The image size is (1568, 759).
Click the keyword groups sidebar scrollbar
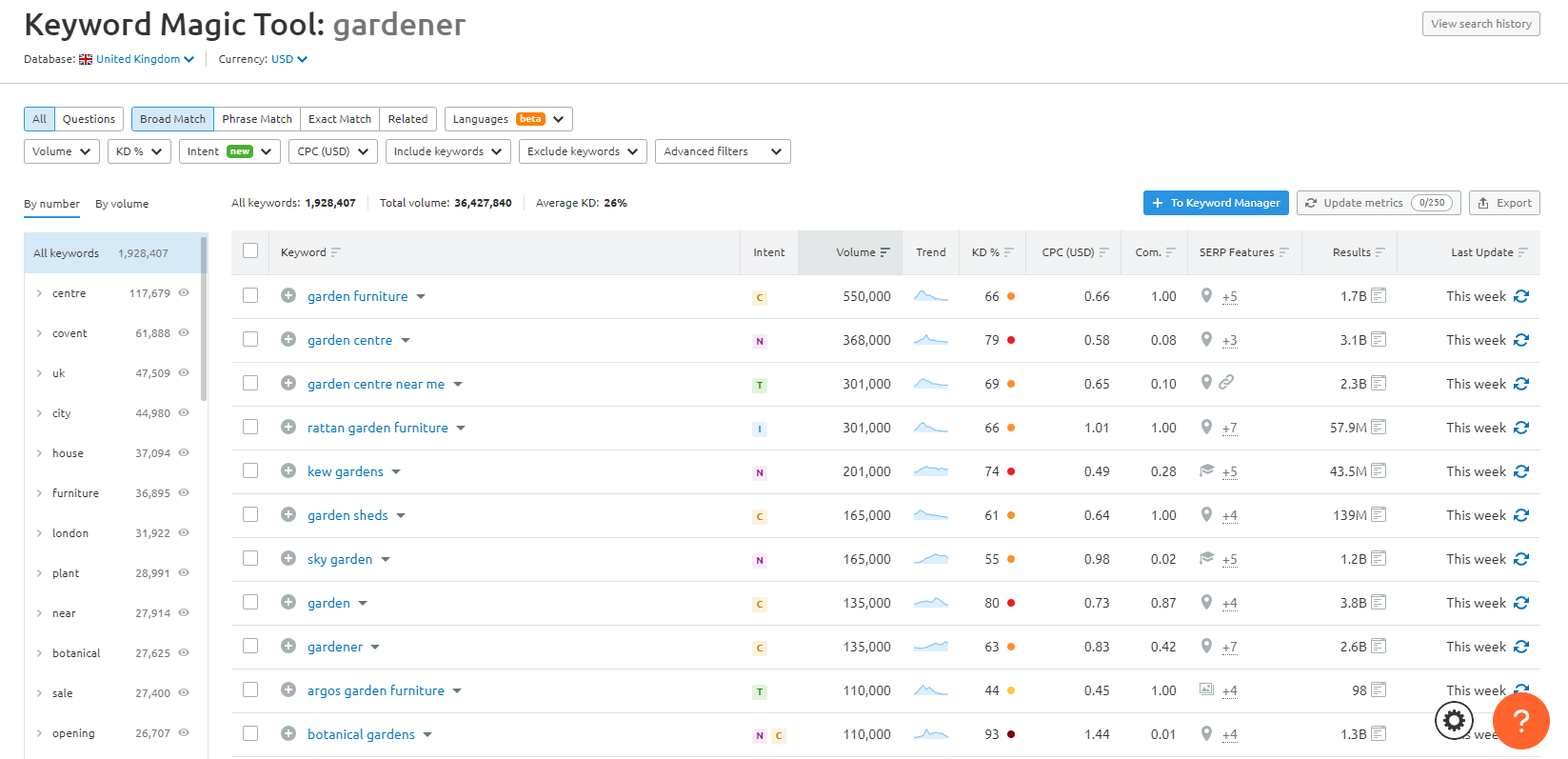coord(205,320)
